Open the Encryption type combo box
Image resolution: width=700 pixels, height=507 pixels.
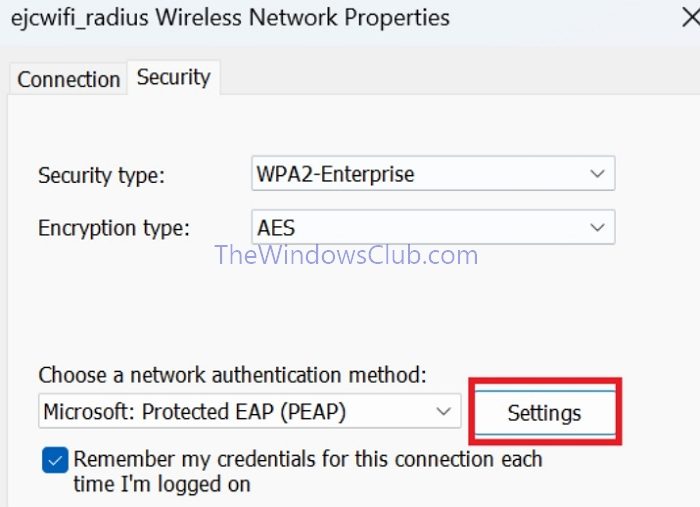pos(431,226)
